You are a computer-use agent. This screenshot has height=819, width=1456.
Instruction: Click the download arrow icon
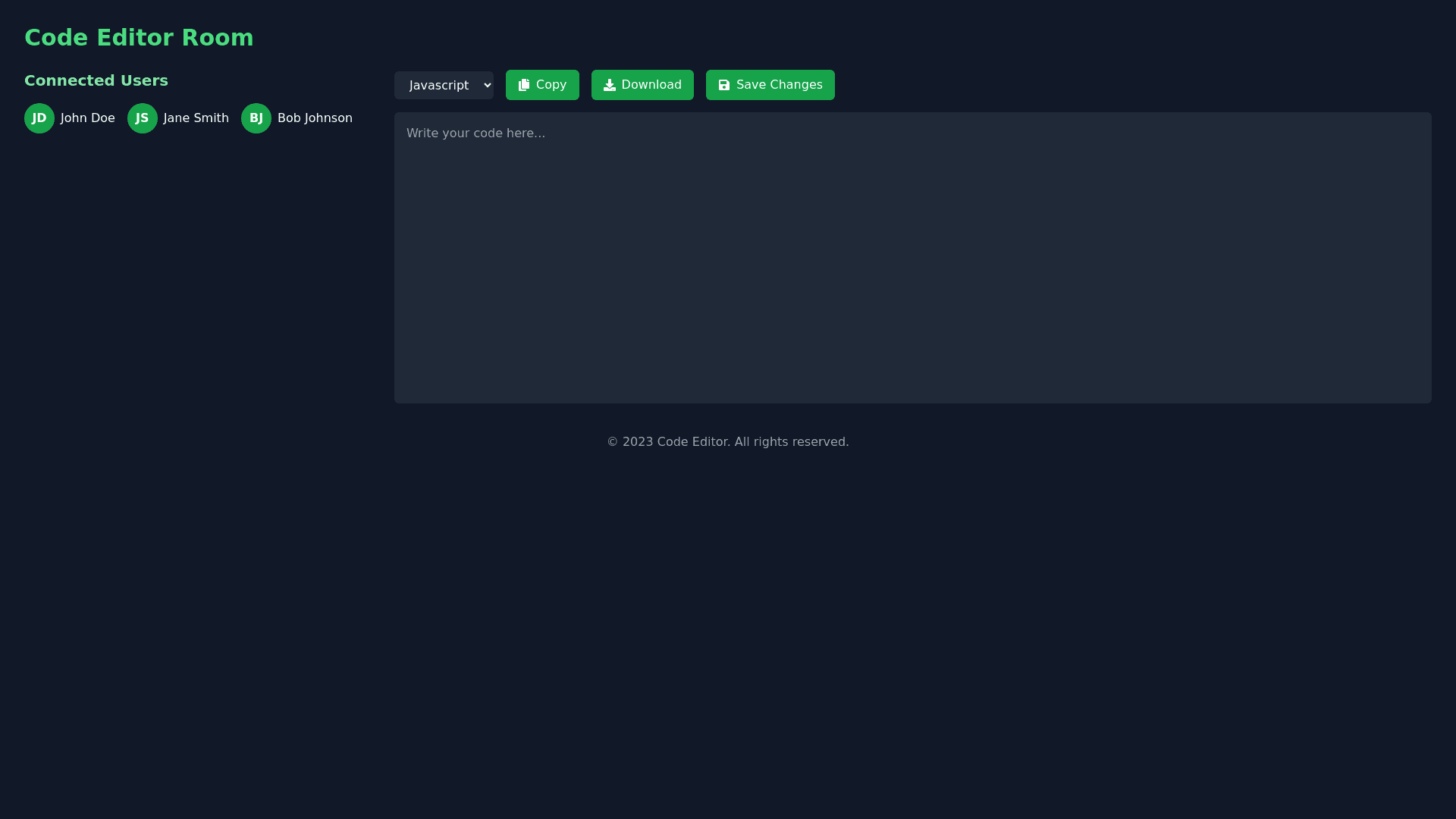[610, 85]
